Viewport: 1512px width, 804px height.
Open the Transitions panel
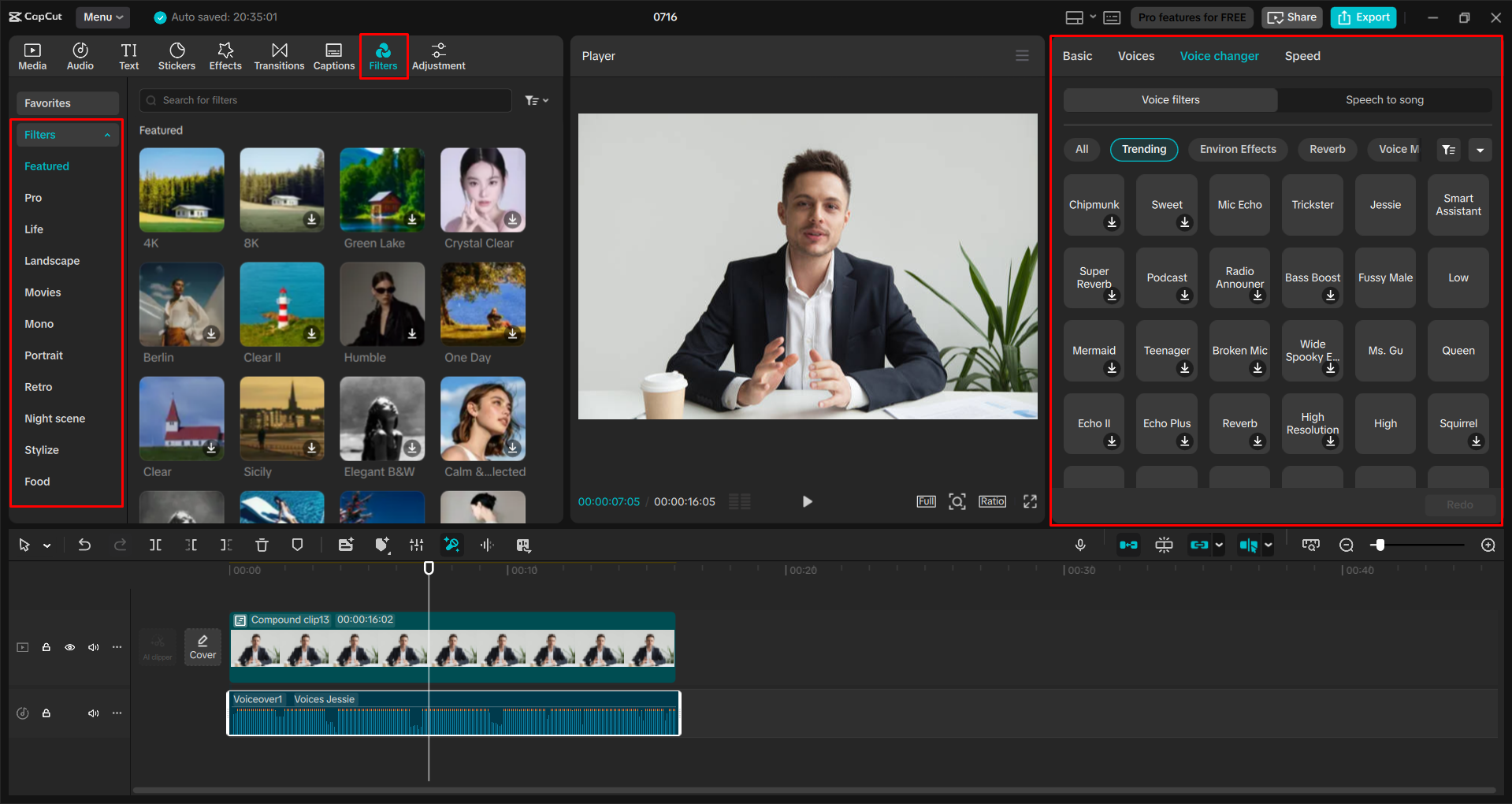click(x=279, y=57)
